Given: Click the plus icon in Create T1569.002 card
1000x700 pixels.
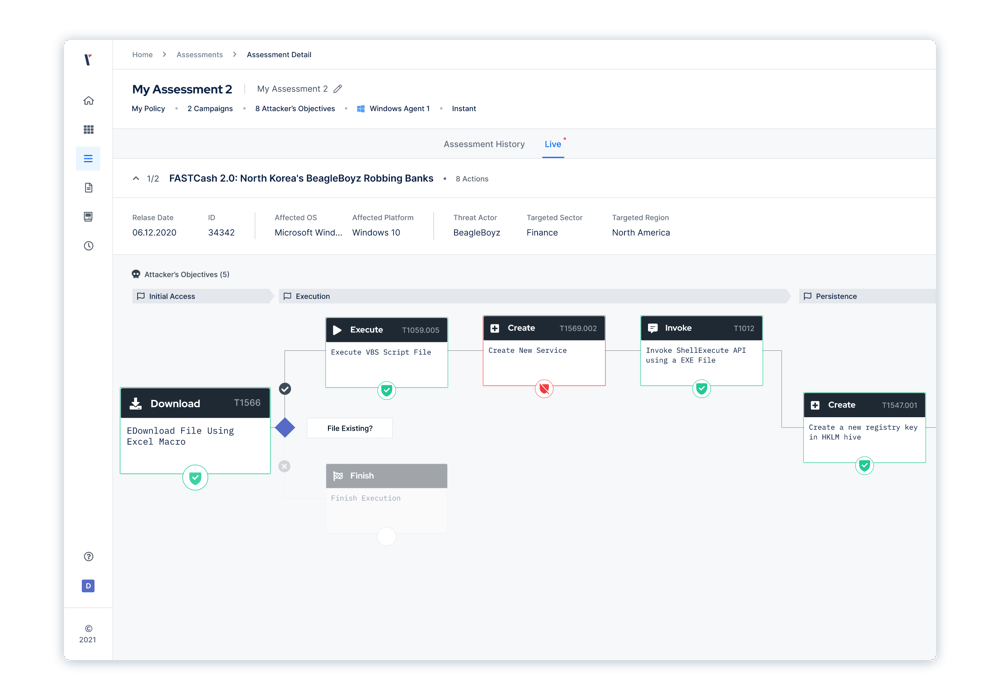Looking at the screenshot, I should pyautogui.click(x=495, y=328).
